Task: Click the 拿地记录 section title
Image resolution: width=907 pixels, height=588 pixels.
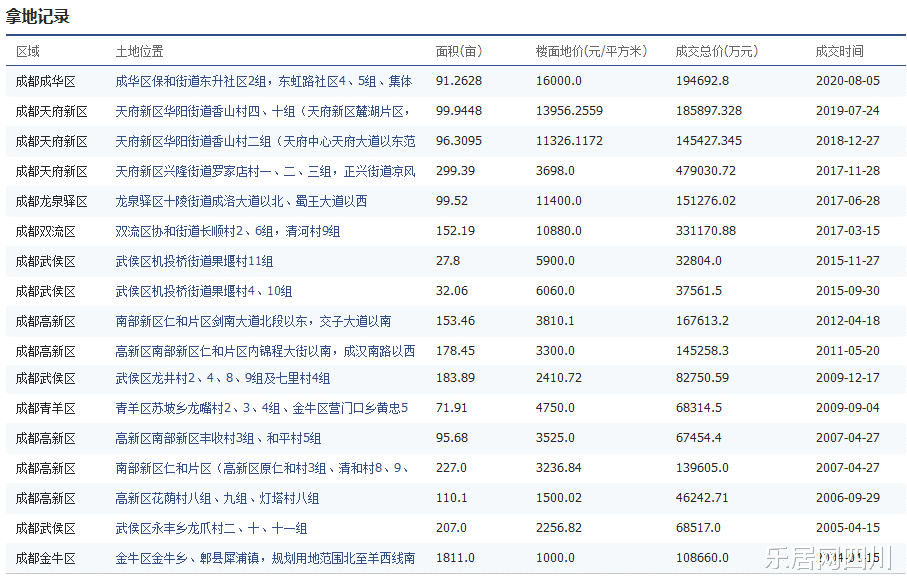Action: point(38,16)
